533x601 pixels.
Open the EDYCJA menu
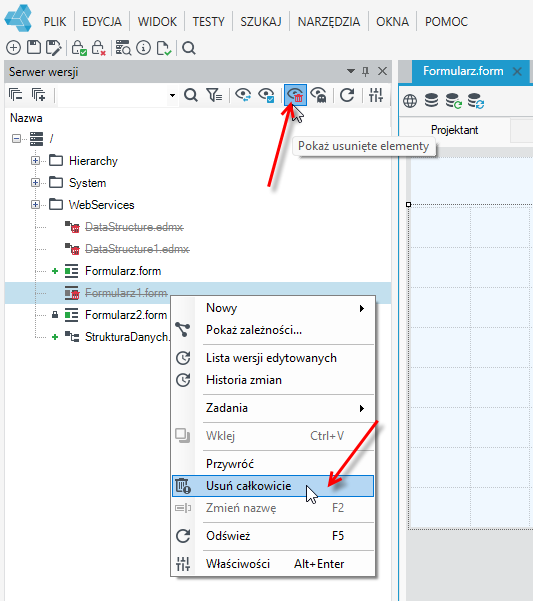102,21
